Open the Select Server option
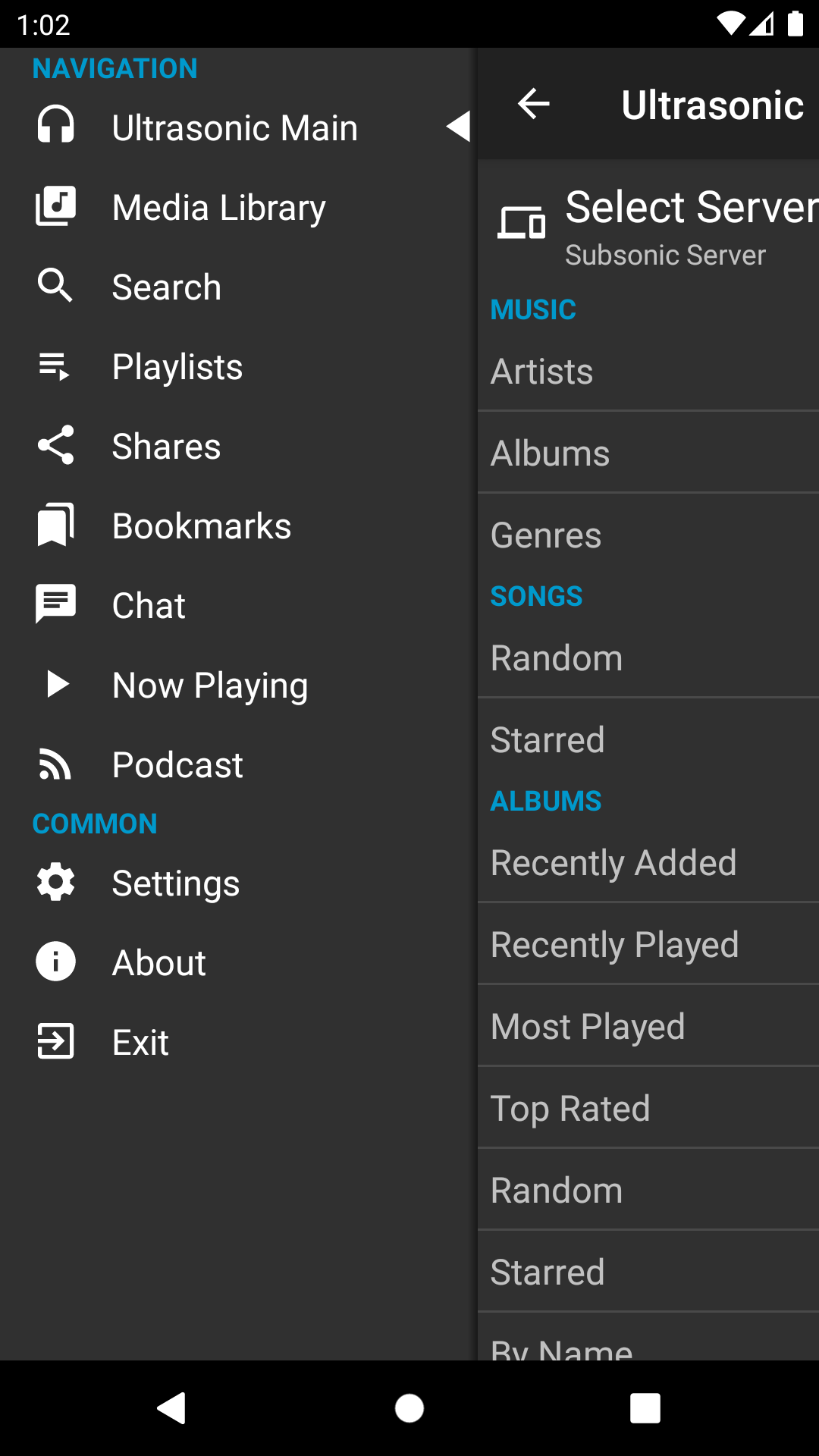Viewport: 819px width, 1456px height. click(652, 224)
